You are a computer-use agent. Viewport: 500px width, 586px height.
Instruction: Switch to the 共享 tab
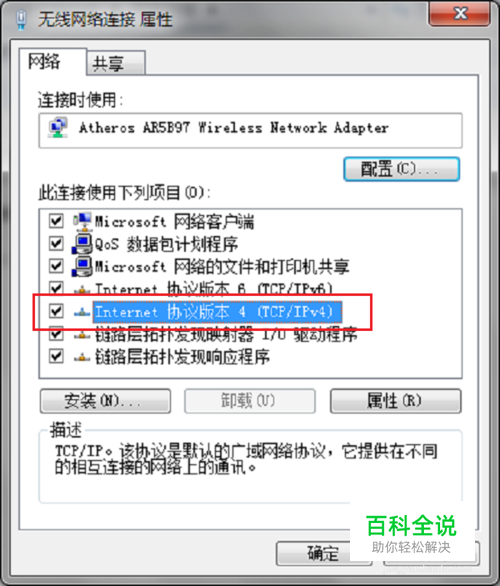pyautogui.click(x=116, y=63)
